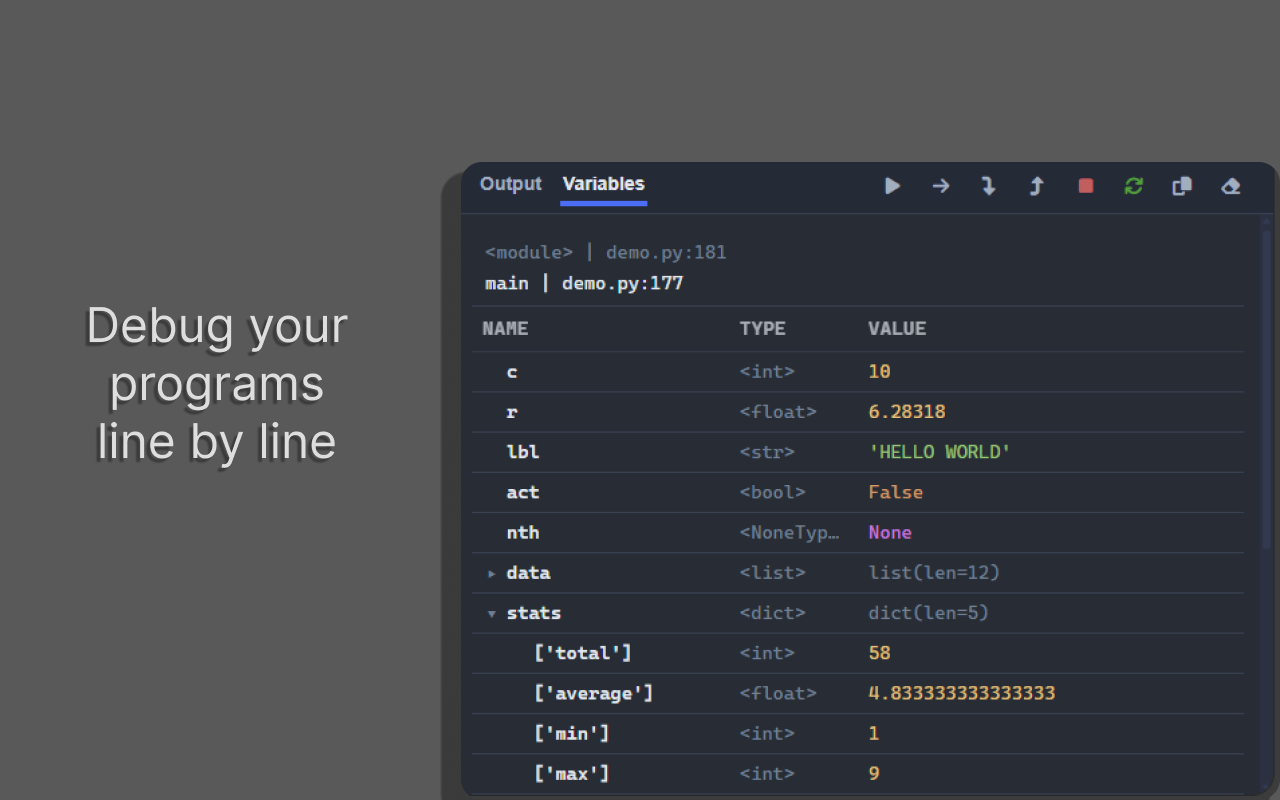Click the variables panel vertical scrollbar
The height and width of the screenshot is (800, 1280).
pyautogui.click(x=1266, y=390)
